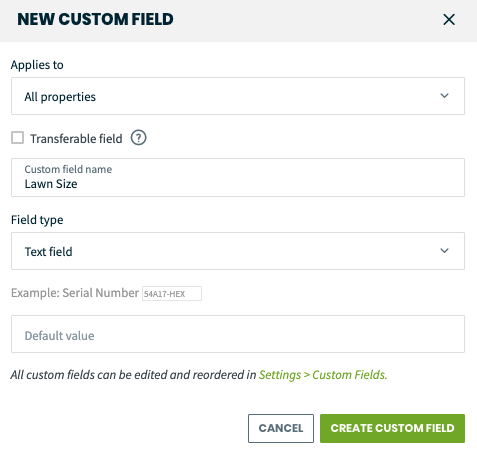Focus the Default value input field
The height and width of the screenshot is (454, 477).
238,334
